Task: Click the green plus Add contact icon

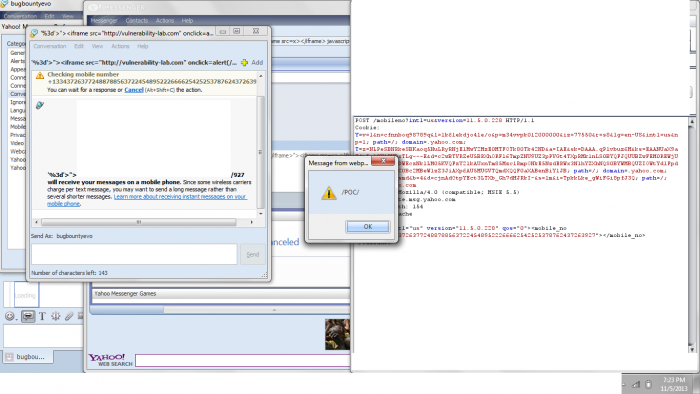Action: click(244, 63)
